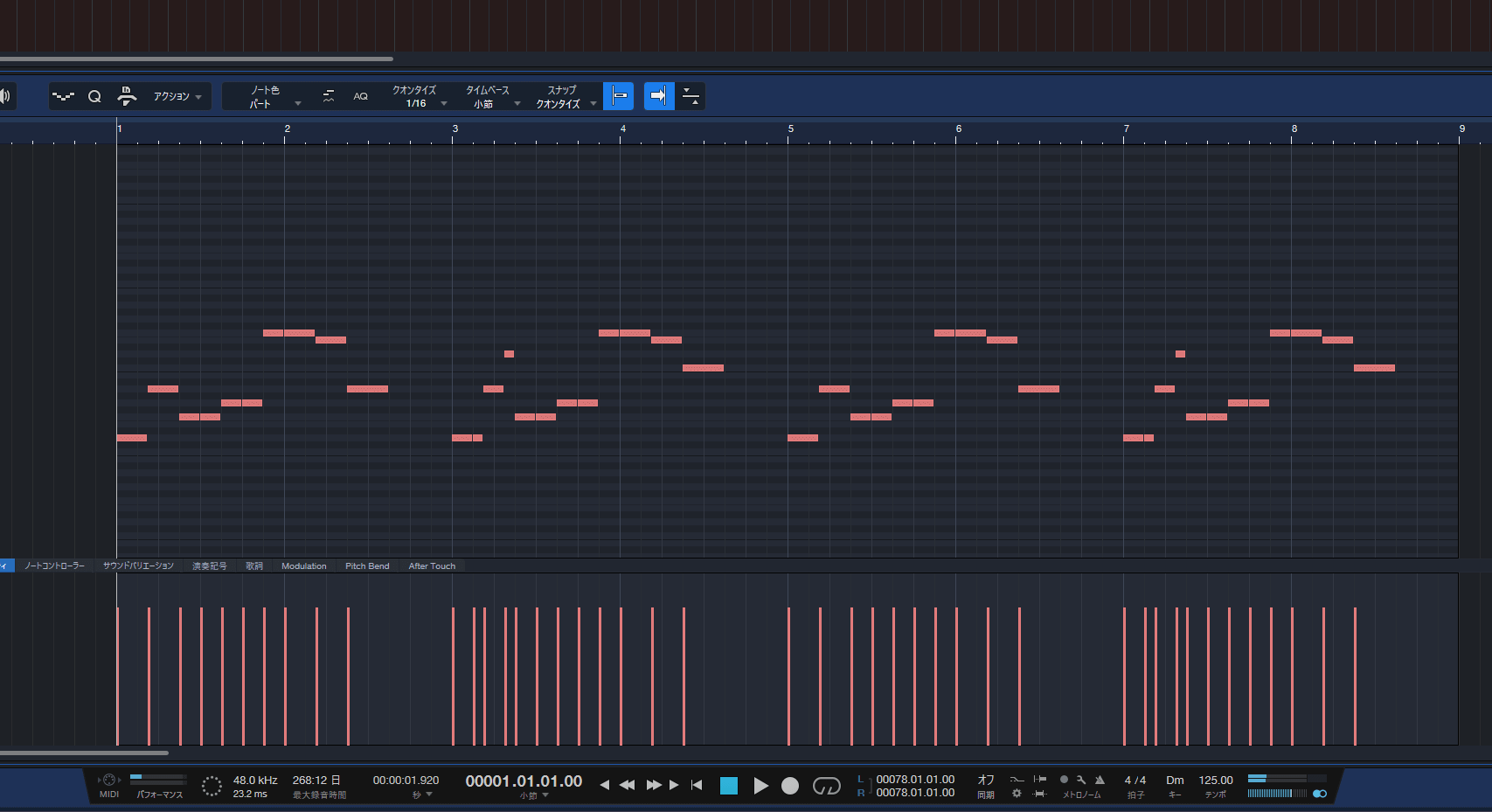Click bar 7 on the timeline ruler
This screenshot has width=1492, height=812.
(x=1126, y=129)
